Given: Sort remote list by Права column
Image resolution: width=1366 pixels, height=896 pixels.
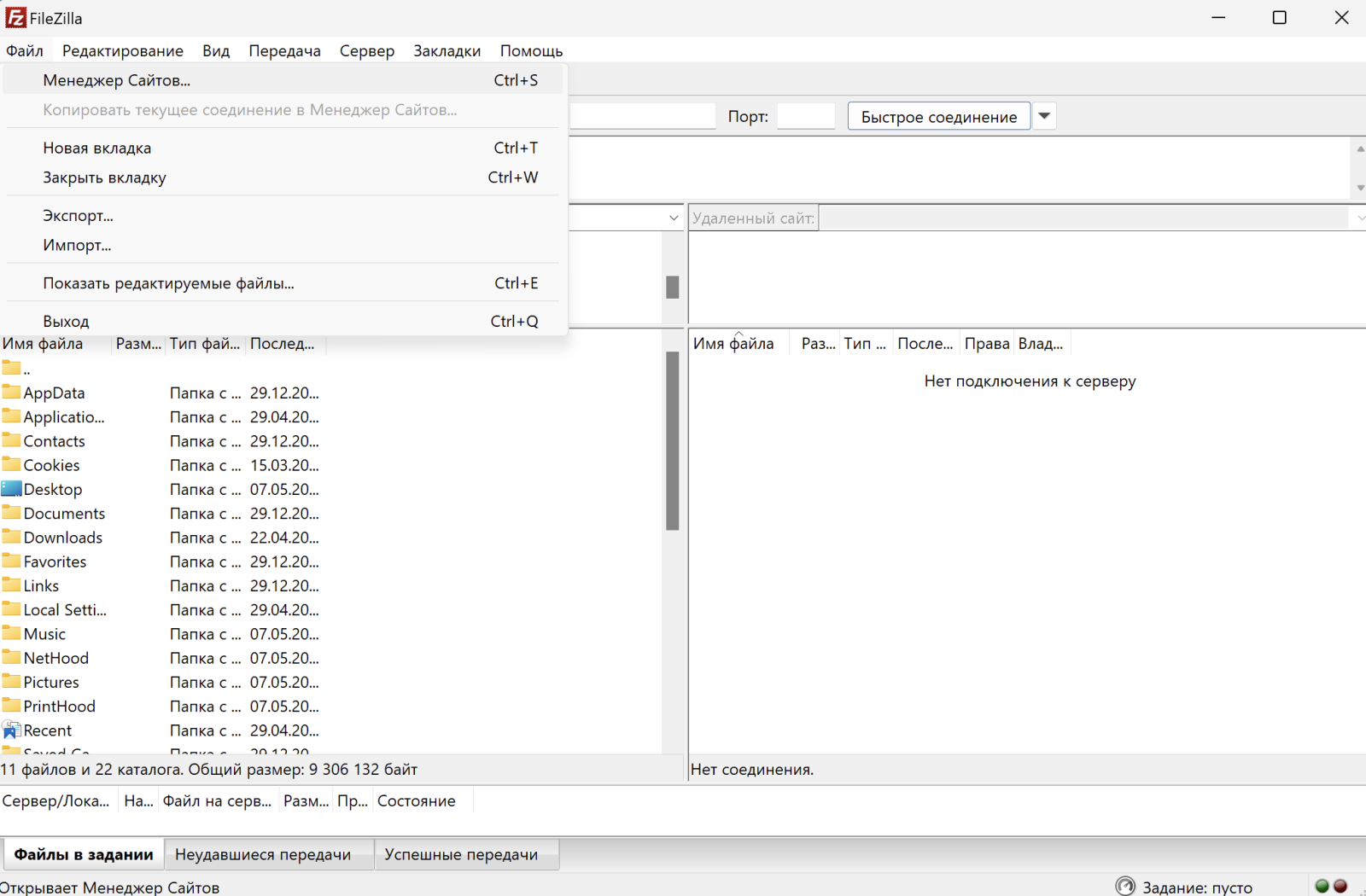Looking at the screenshot, I should click(987, 344).
